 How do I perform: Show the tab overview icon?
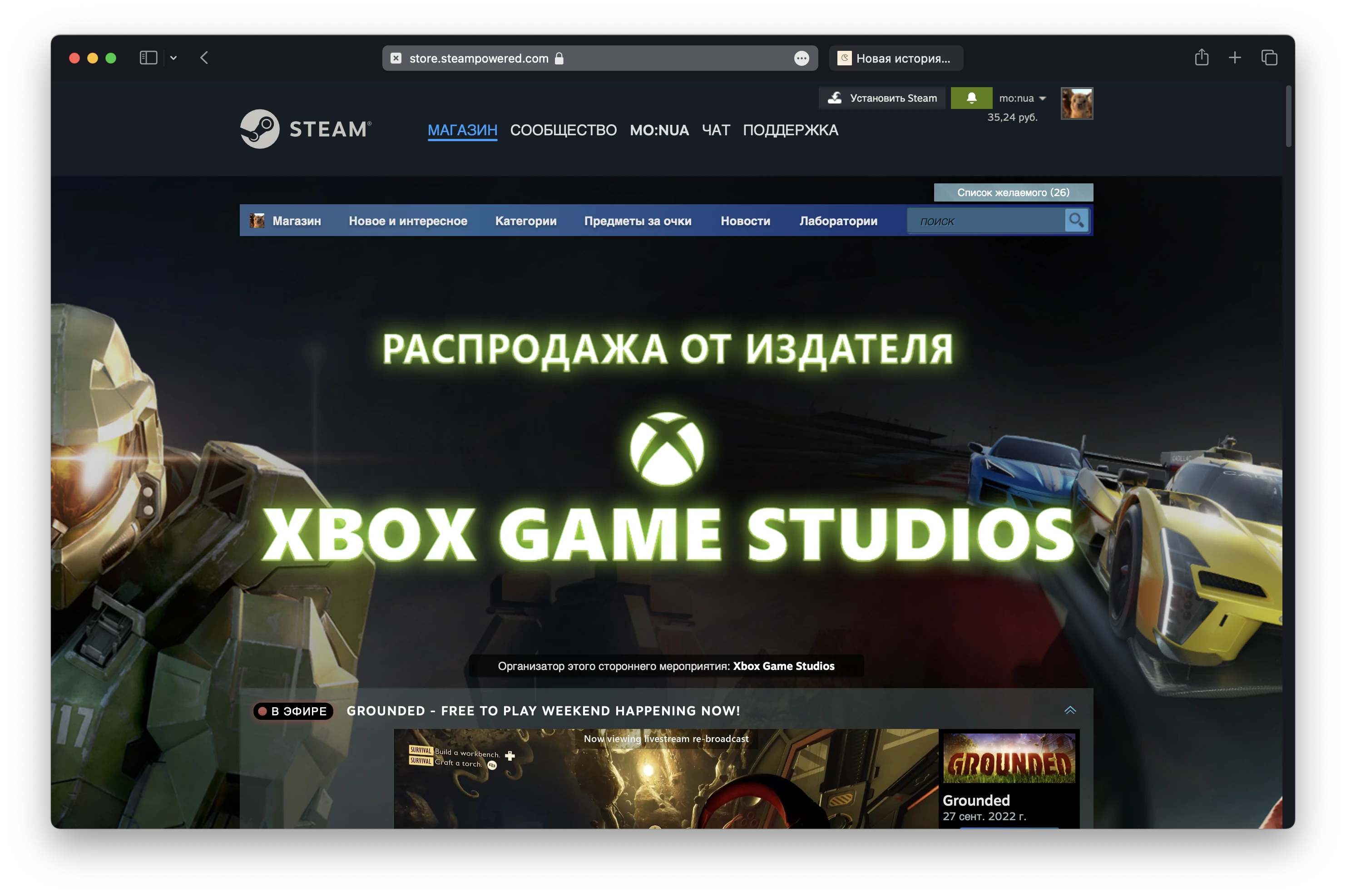(1269, 58)
